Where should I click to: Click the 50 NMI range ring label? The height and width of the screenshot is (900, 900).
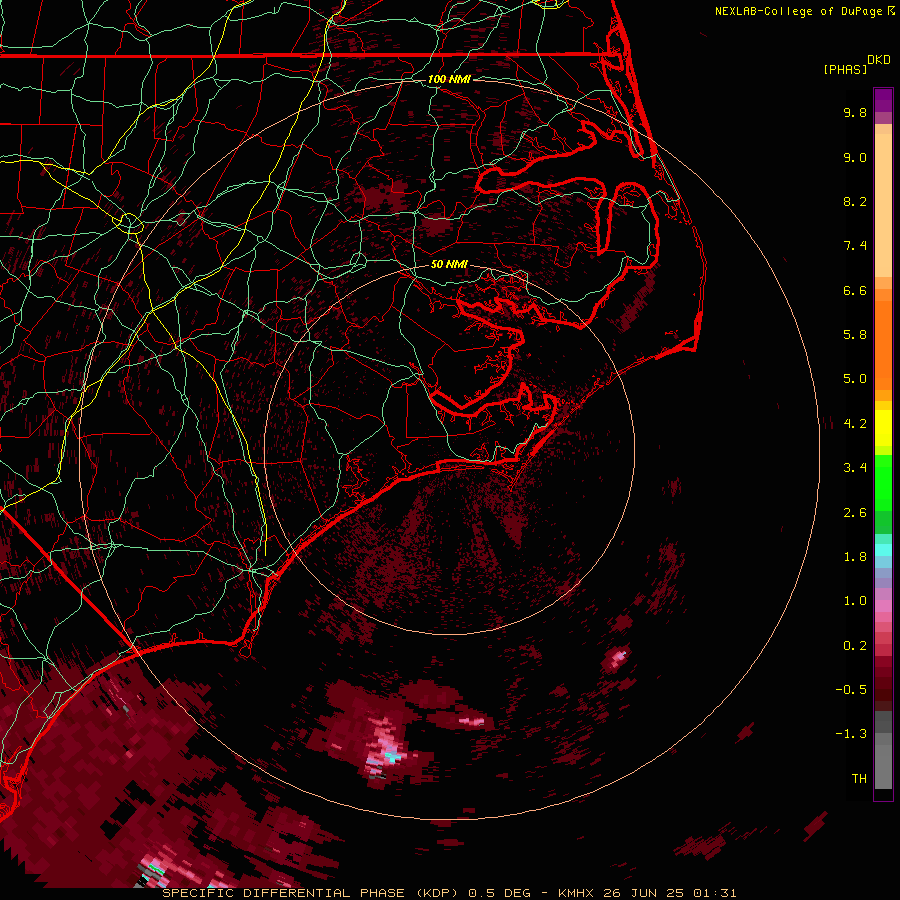coord(449,264)
